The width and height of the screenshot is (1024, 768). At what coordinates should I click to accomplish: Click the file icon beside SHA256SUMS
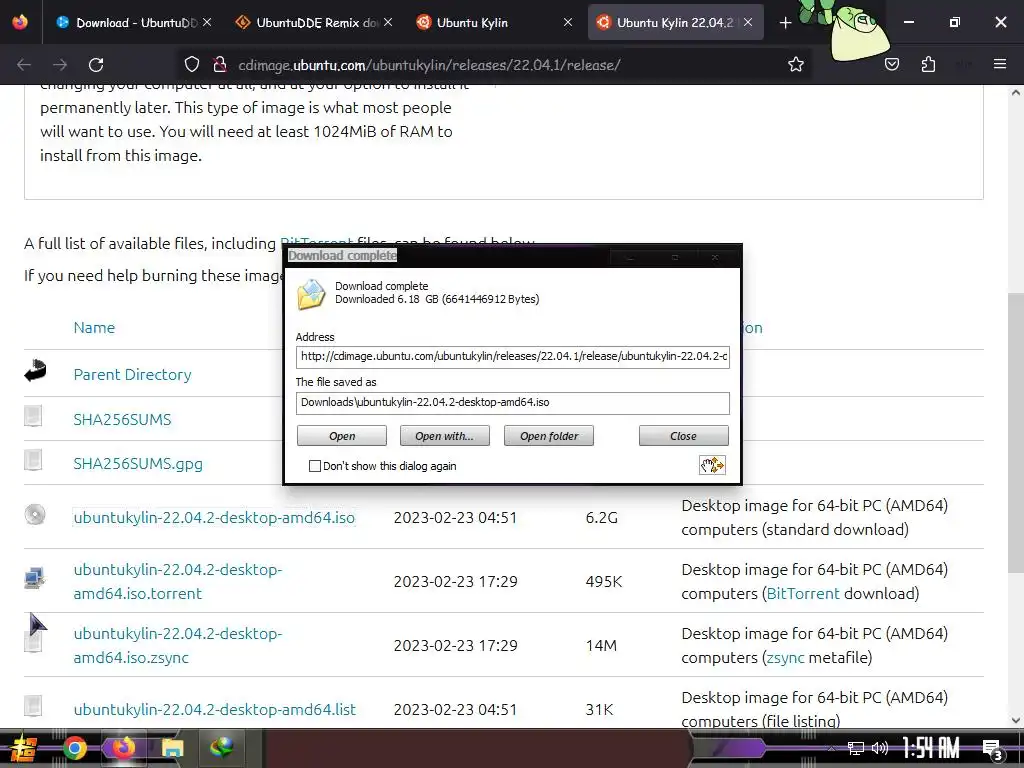coord(33,415)
